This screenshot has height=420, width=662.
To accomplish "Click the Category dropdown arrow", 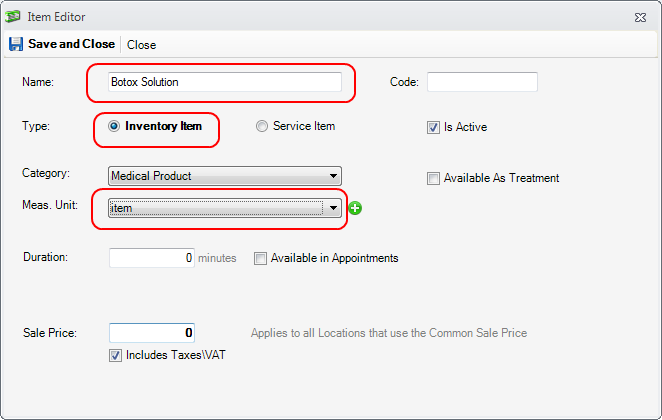I will [333, 176].
